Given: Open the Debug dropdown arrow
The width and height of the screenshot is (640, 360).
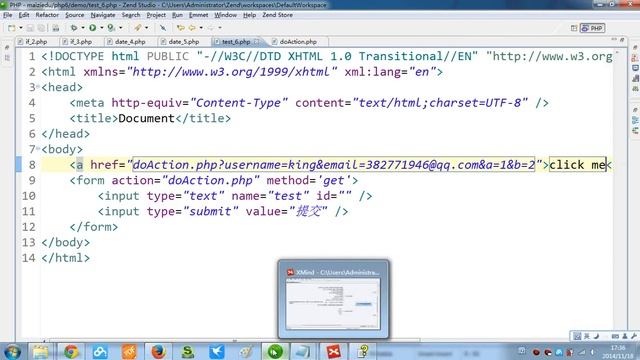Looking at the screenshot, I should (82, 28).
